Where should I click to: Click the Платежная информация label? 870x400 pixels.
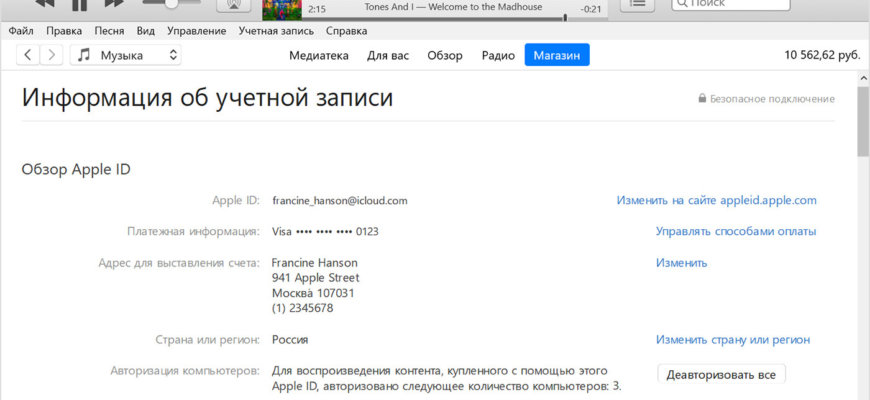pos(193,231)
